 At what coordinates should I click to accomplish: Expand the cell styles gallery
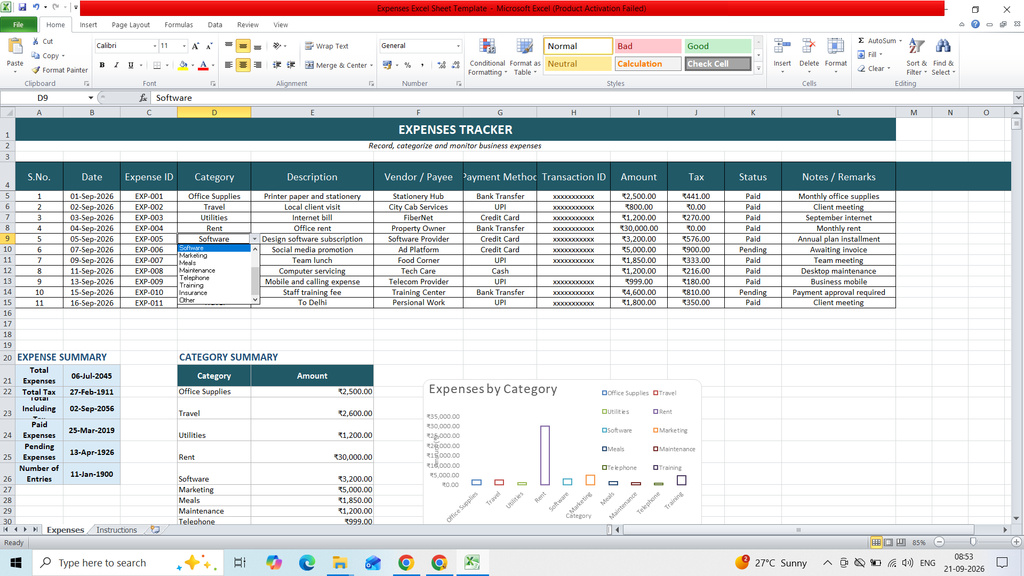[758, 68]
